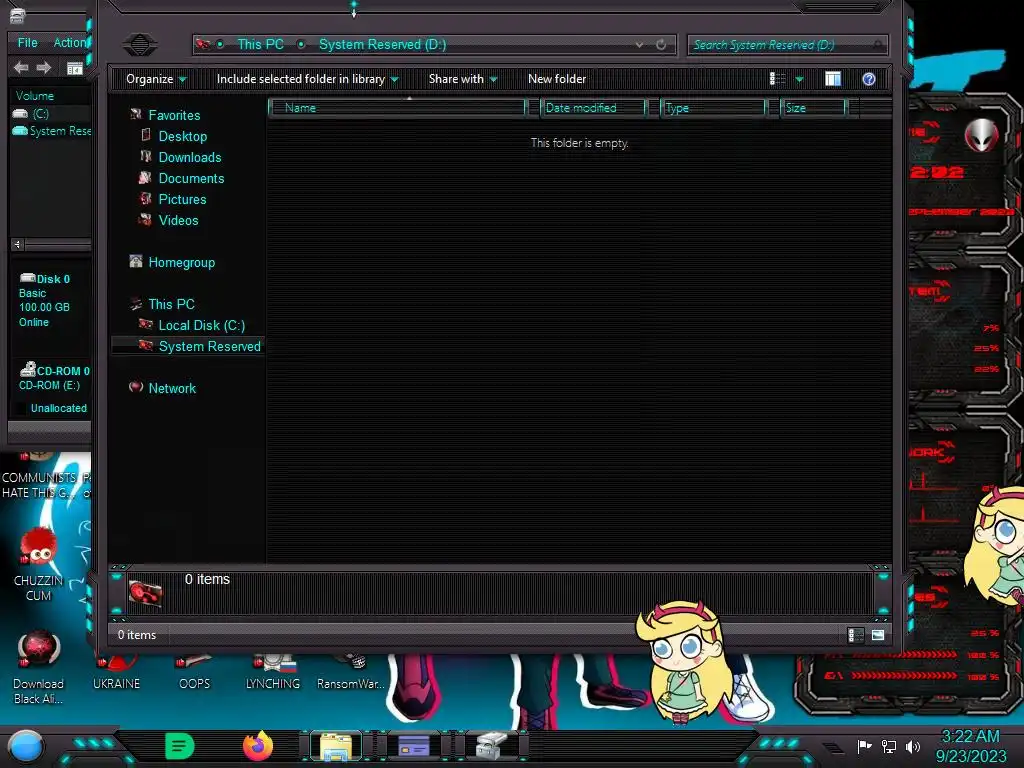Open the view options dropdown arrow
Viewport: 1024px width, 768px height.
(799, 80)
